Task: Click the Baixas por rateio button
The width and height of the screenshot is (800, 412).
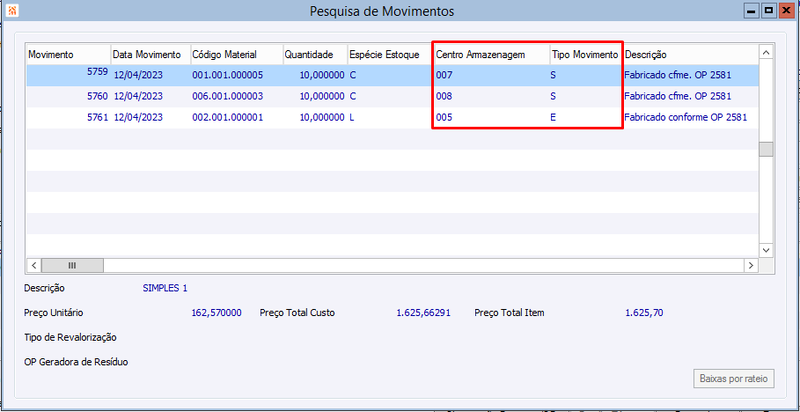Action: pos(734,379)
